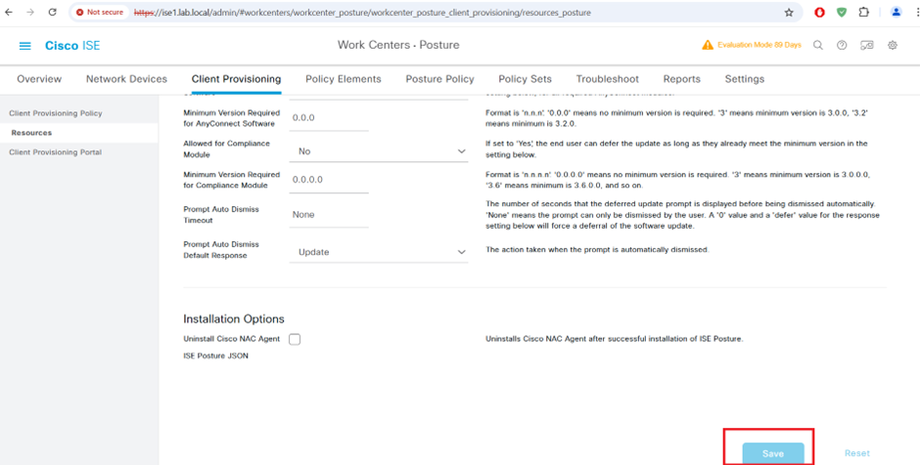Go to the Troubleshoot tab
Screen dimensions: 920x465
pyautogui.click(x=607, y=79)
